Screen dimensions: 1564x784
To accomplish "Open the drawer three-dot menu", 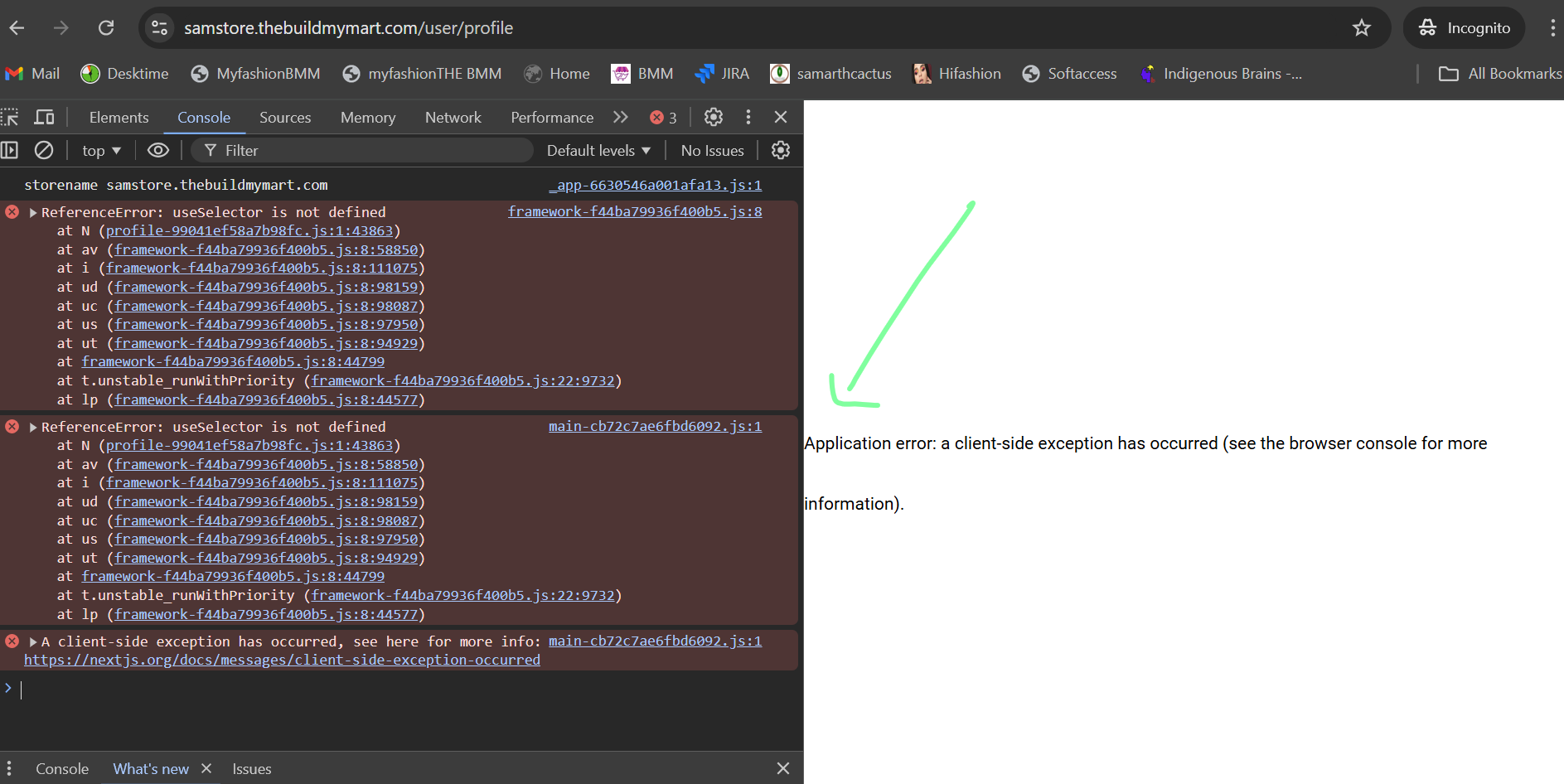I will (9, 769).
